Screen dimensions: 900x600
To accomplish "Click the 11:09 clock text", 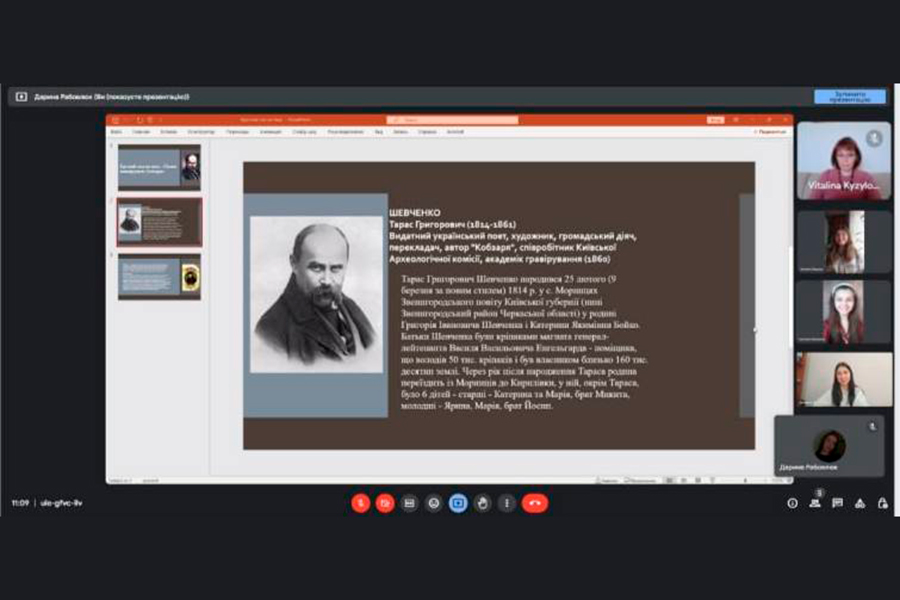I will (x=20, y=503).
